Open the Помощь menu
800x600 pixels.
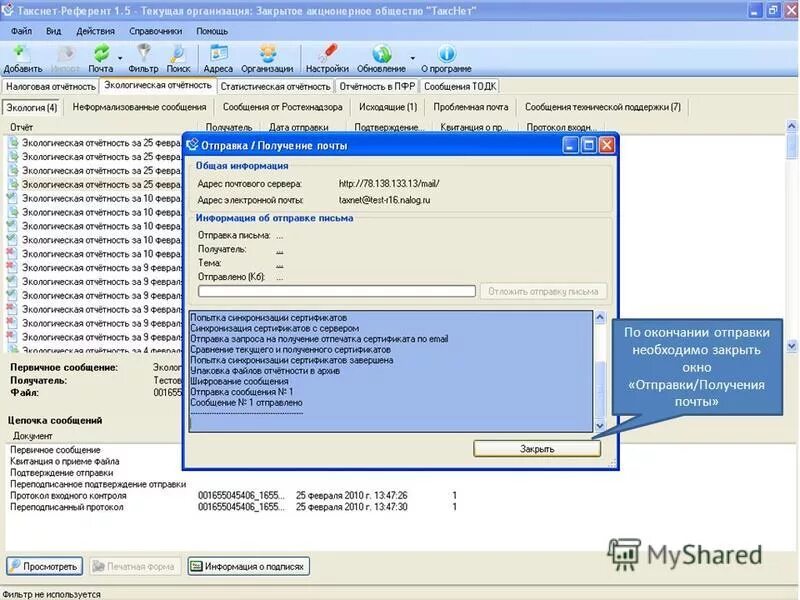[212, 31]
